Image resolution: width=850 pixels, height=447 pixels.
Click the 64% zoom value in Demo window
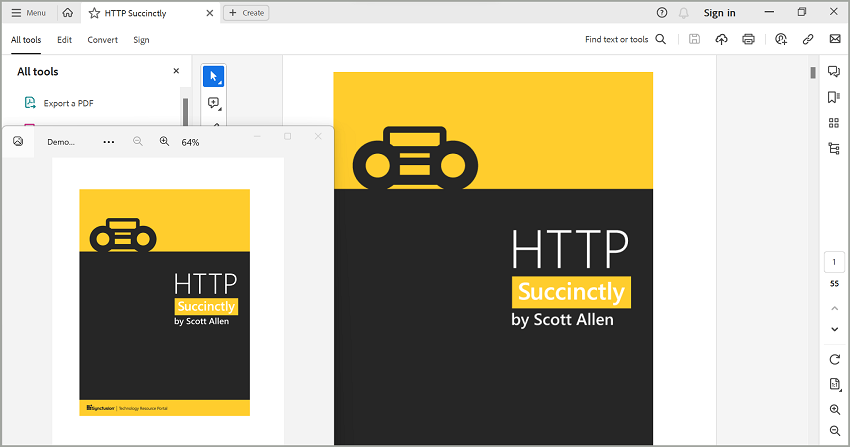pos(190,142)
